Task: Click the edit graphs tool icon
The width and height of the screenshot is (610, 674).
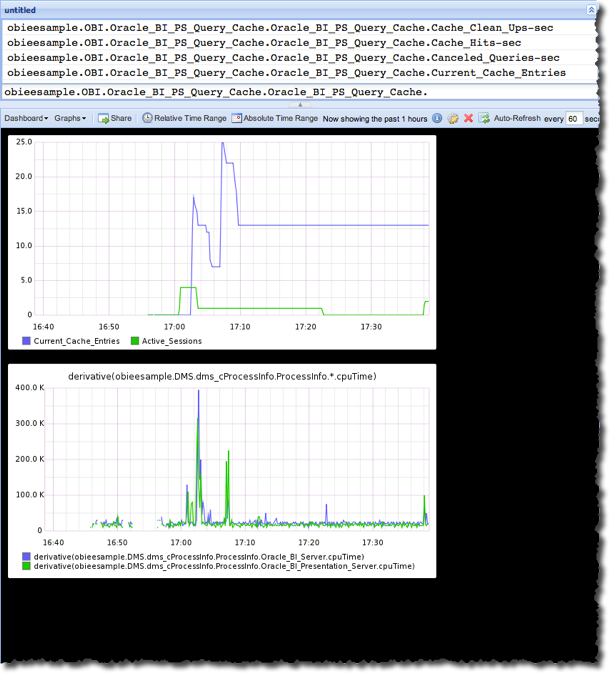Action: coord(453,118)
